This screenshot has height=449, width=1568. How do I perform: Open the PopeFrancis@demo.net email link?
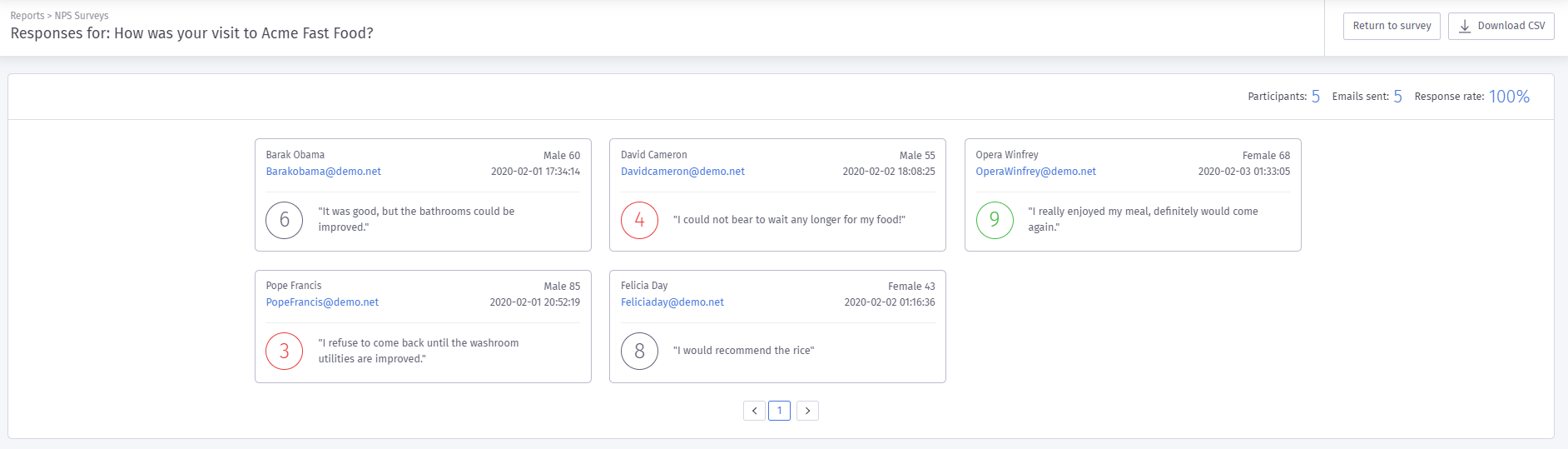tap(322, 302)
